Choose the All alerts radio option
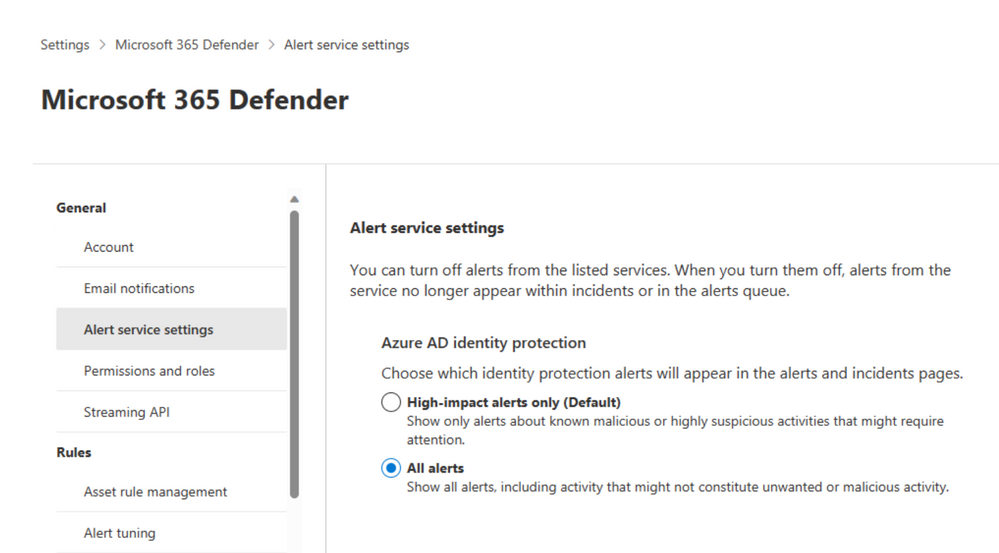Viewport: 999px width, 553px height. click(x=391, y=468)
